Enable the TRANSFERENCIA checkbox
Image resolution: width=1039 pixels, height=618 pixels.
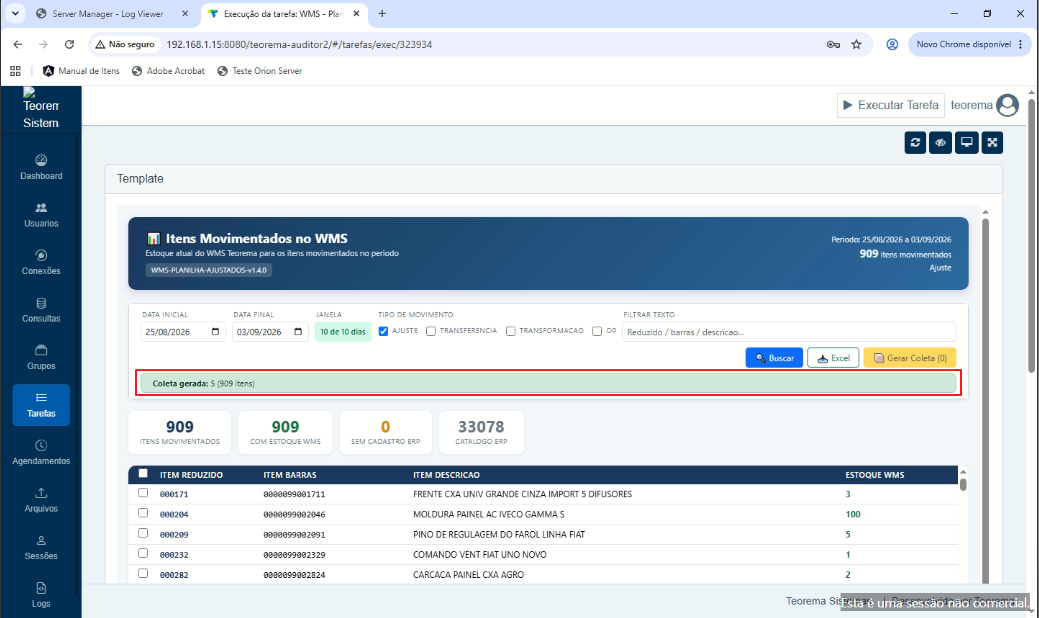tap(431, 331)
